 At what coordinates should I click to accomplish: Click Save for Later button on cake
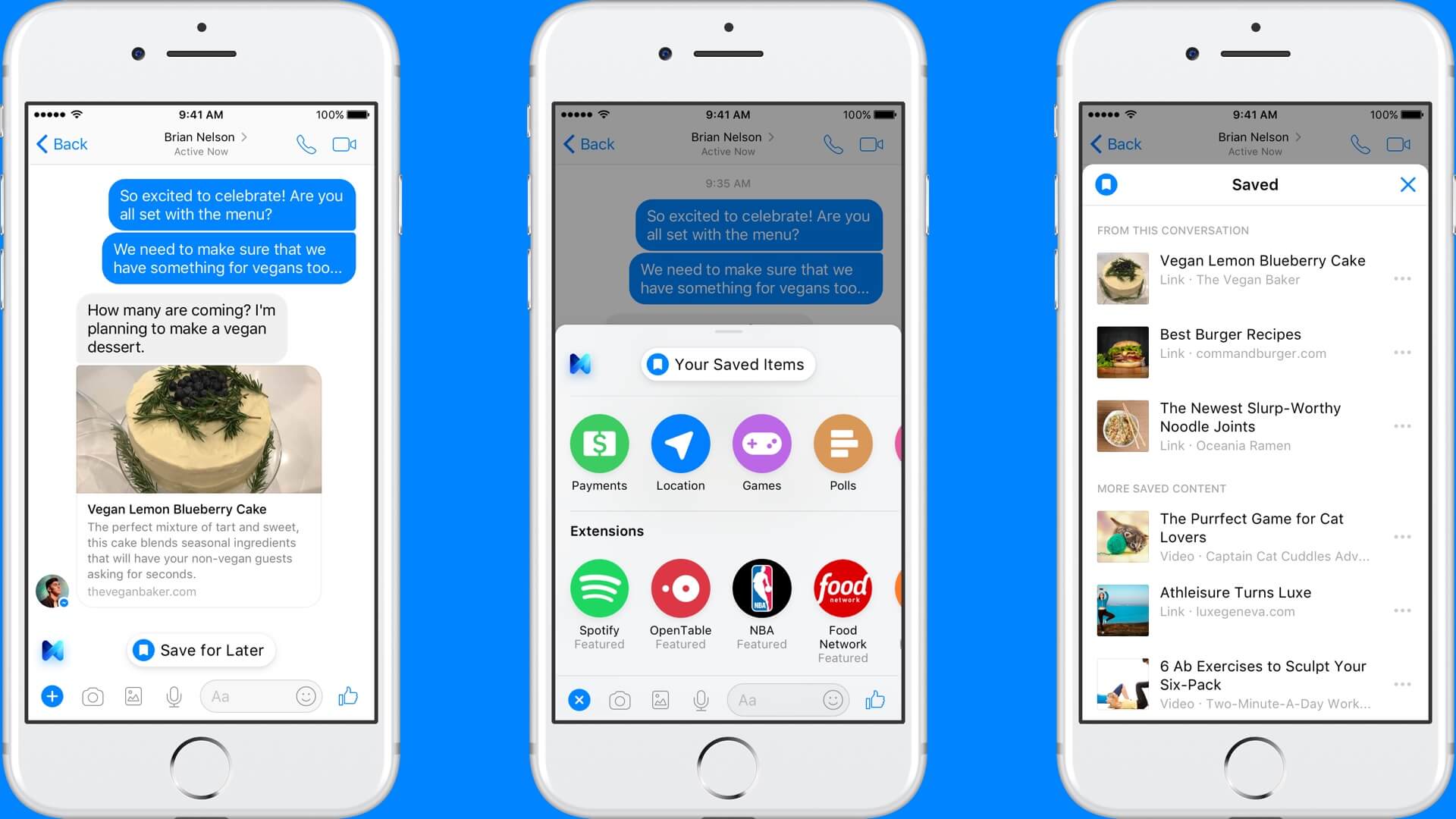(x=199, y=650)
